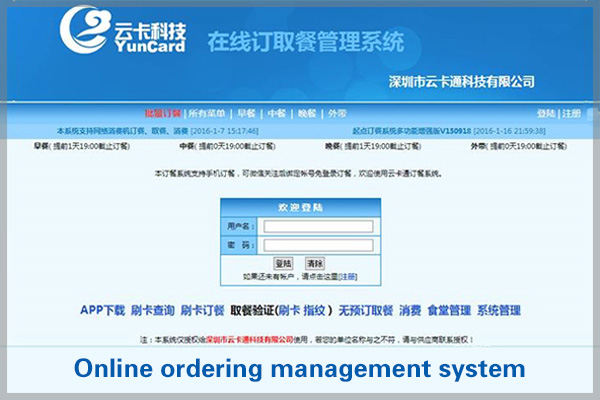This screenshot has width=600, height=400.
Task: Open the APP下载 link
Action: (103, 310)
